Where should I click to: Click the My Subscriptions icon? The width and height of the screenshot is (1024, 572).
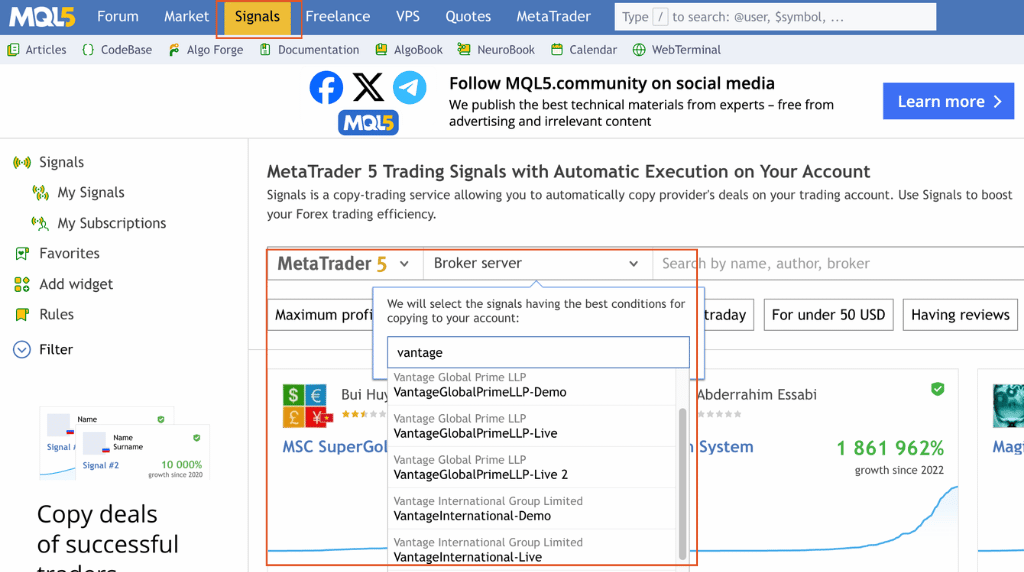coord(40,223)
